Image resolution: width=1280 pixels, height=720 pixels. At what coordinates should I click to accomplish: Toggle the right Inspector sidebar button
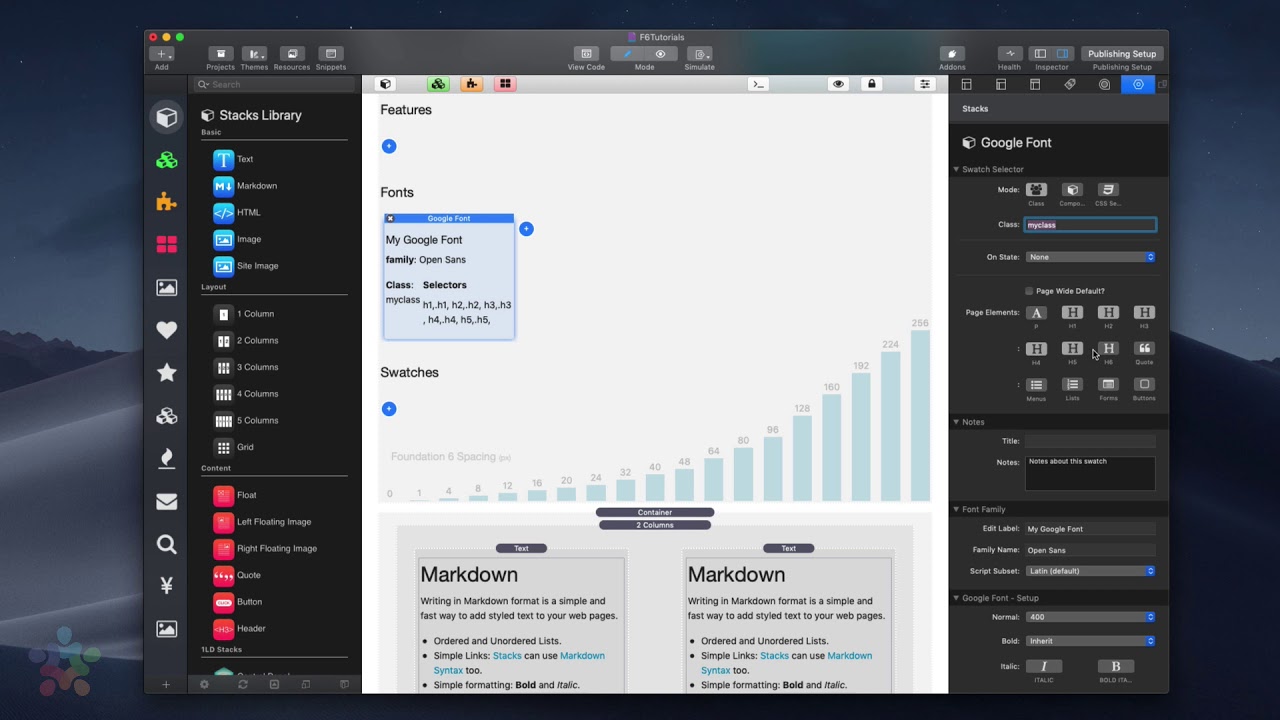point(1062,54)
